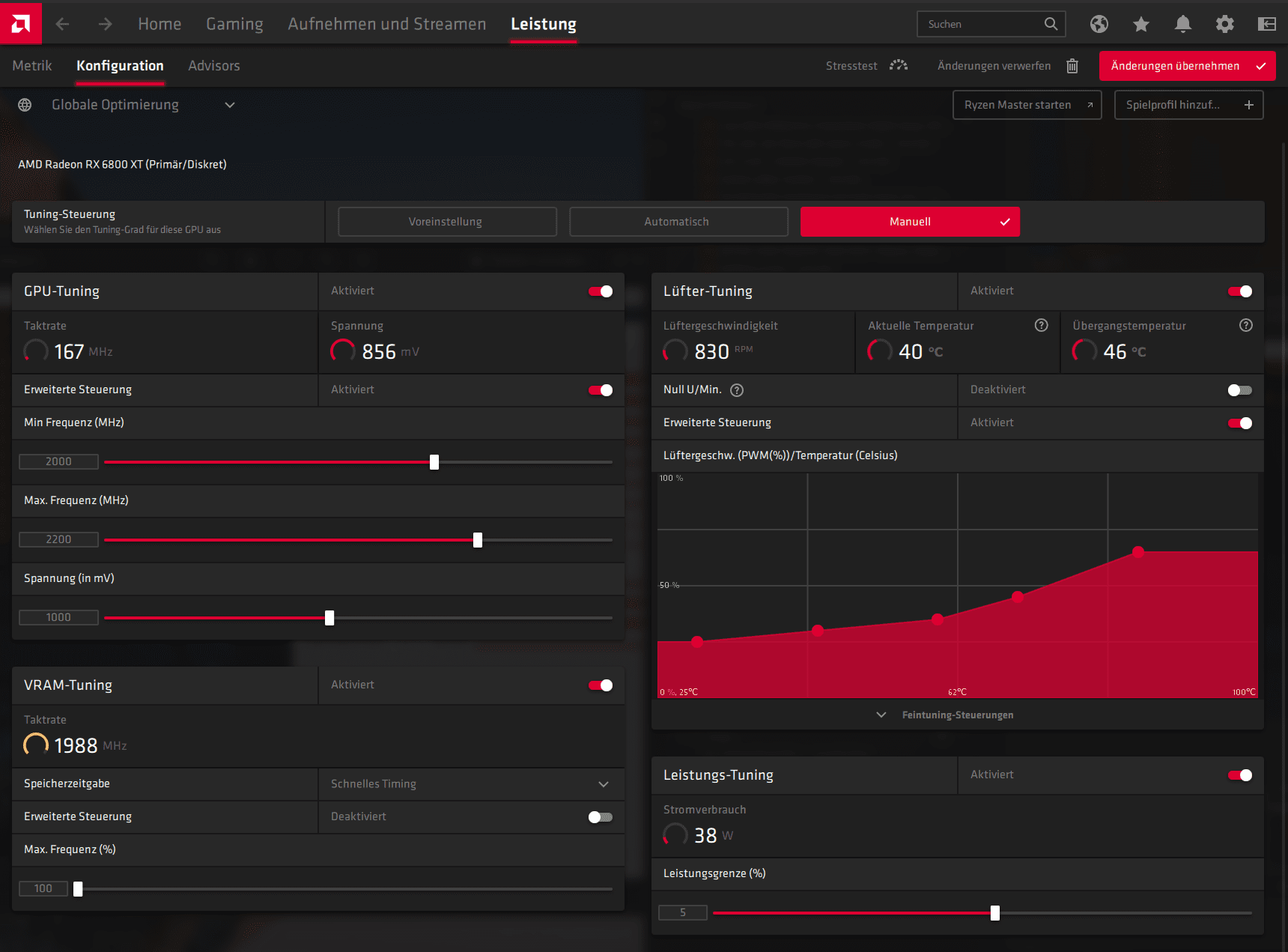Toggle Lüfter-Tuning Aktiviert switch
The image size is (1288, 952).
tap(1240, 291)
